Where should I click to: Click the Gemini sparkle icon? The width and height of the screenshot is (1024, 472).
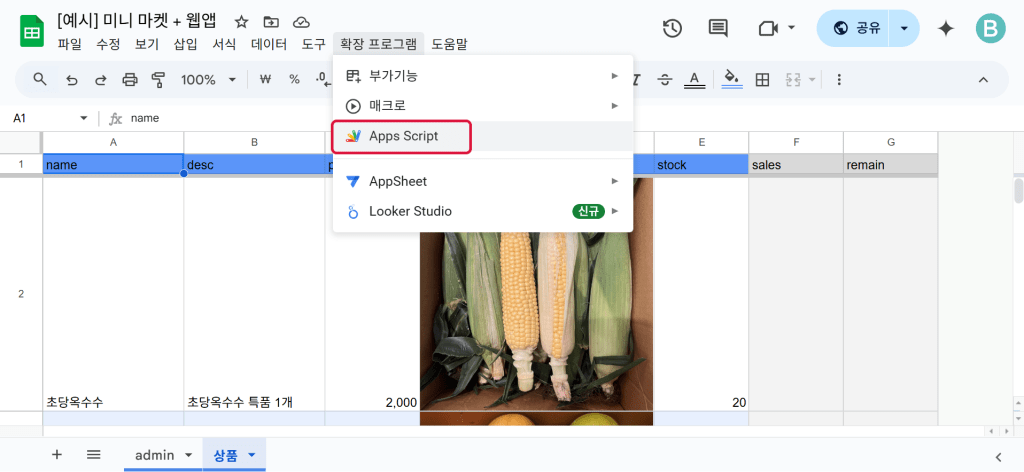click(945, 28)
